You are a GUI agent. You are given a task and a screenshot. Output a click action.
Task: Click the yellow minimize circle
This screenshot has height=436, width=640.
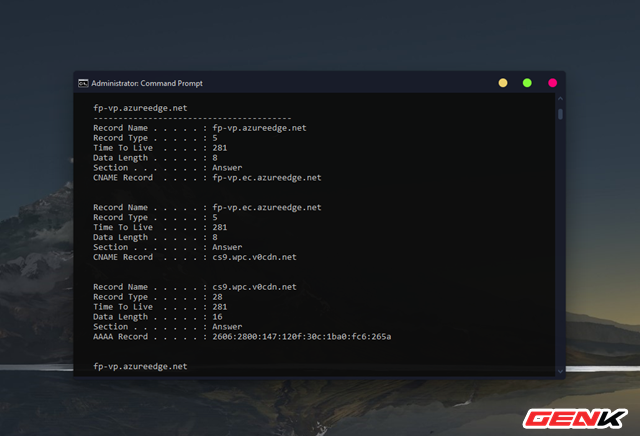pos(503,83)
